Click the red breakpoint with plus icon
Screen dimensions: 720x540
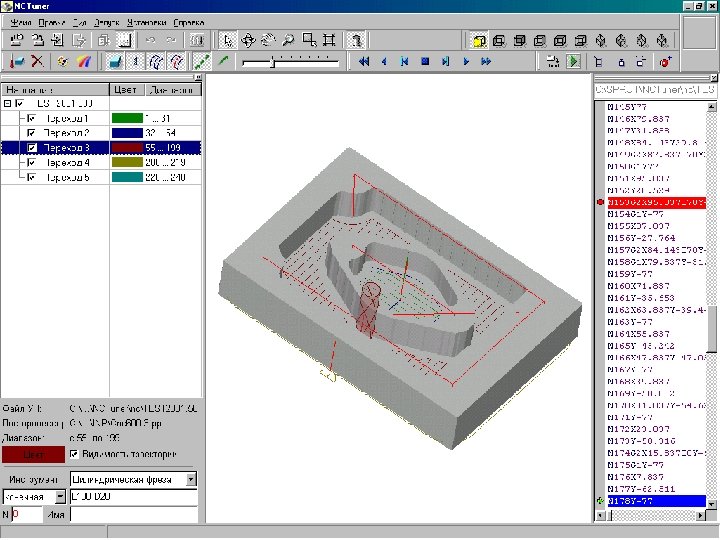tap(665, 62)
